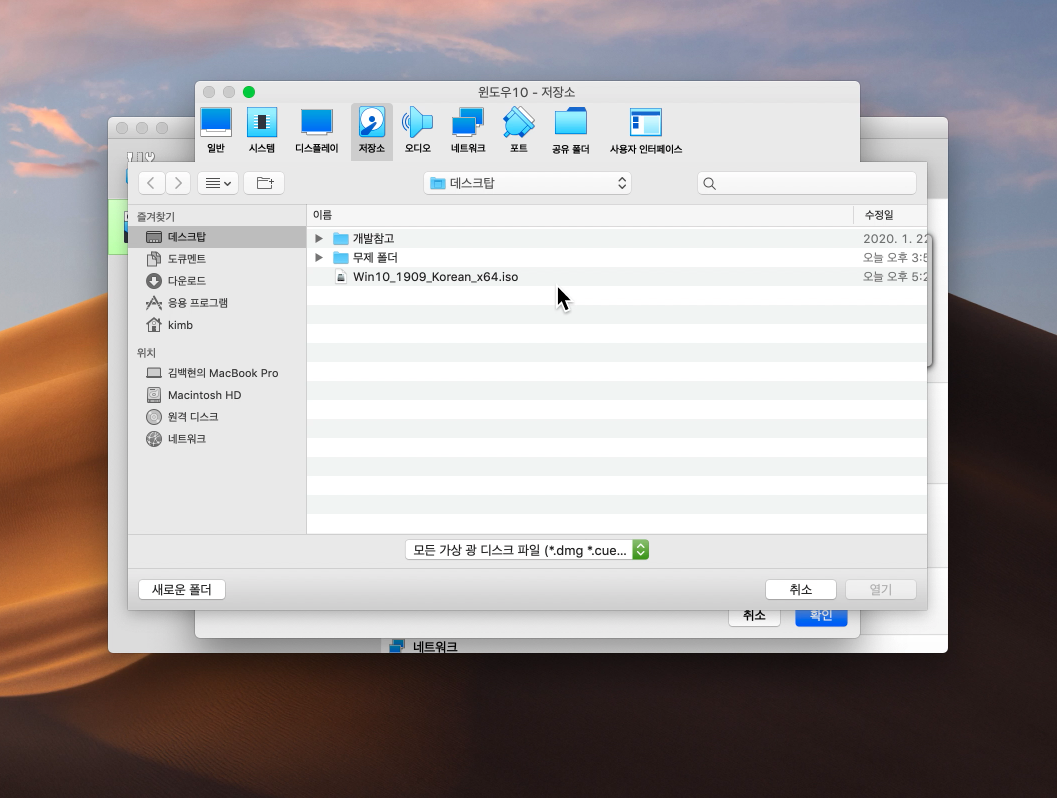Open the list view options dropdown

218,183
